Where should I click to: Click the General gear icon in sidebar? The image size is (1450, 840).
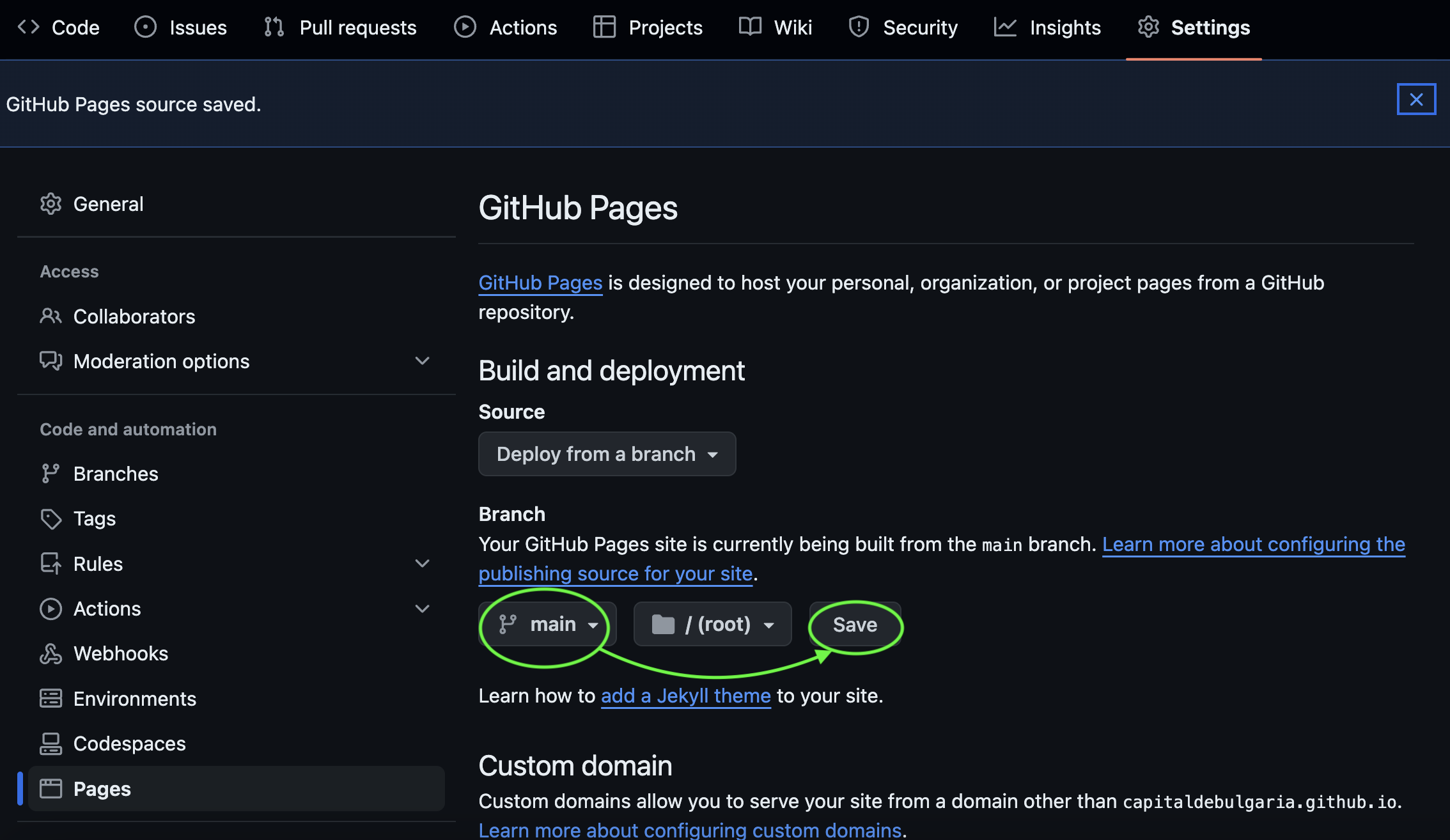point(51,204)
